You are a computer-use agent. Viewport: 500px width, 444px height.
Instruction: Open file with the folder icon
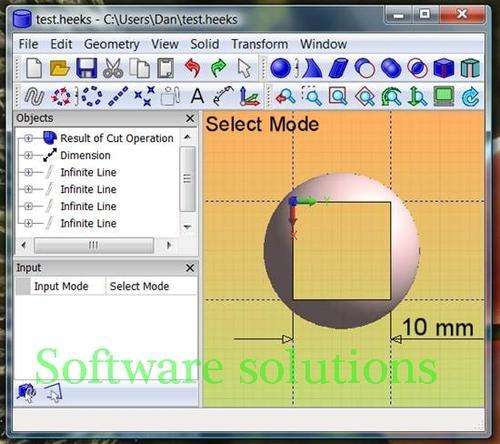click(x=59, y=68)
